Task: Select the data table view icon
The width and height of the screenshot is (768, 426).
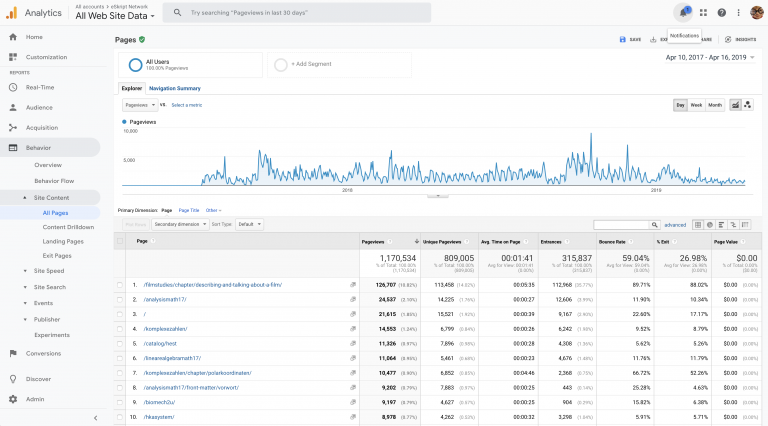Action: click(698, 225)
